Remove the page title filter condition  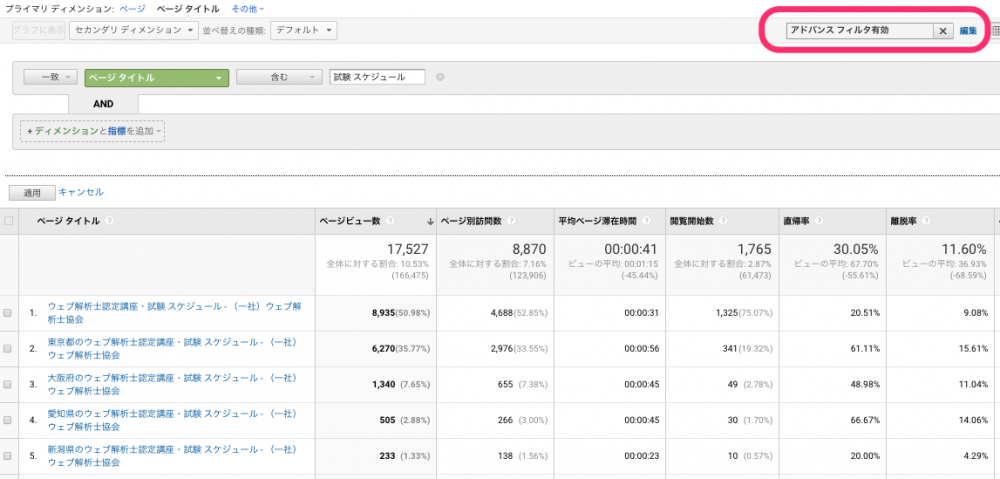440,77
